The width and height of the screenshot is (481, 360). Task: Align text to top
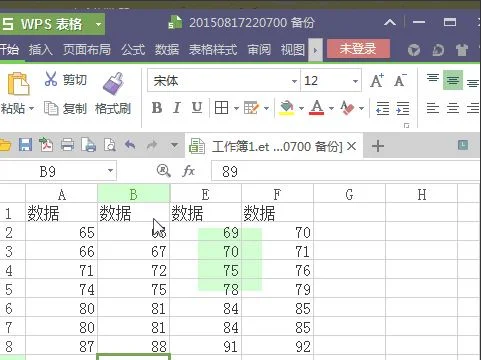pos(433,79)
